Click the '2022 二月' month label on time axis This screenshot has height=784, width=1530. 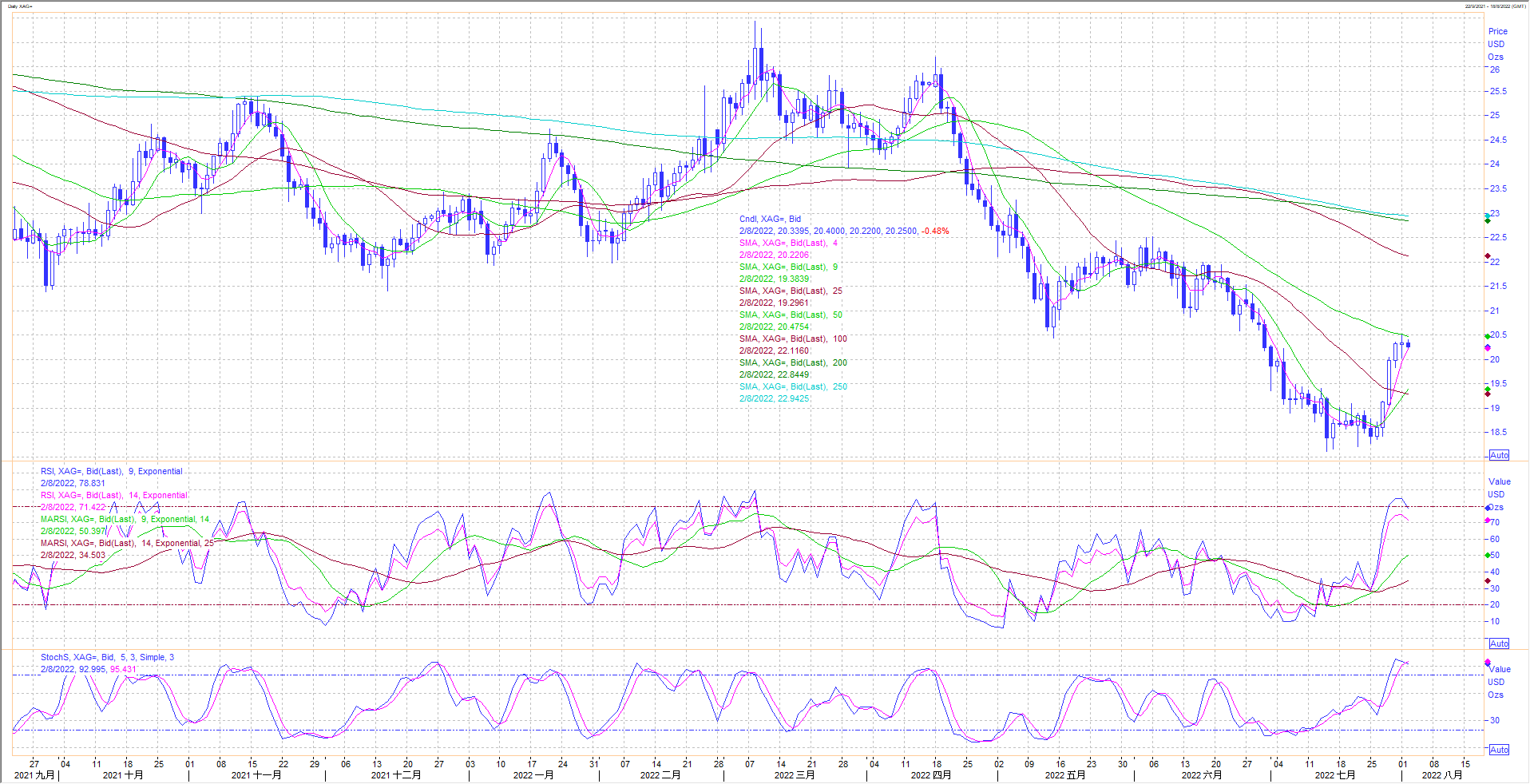pos(660,774)
